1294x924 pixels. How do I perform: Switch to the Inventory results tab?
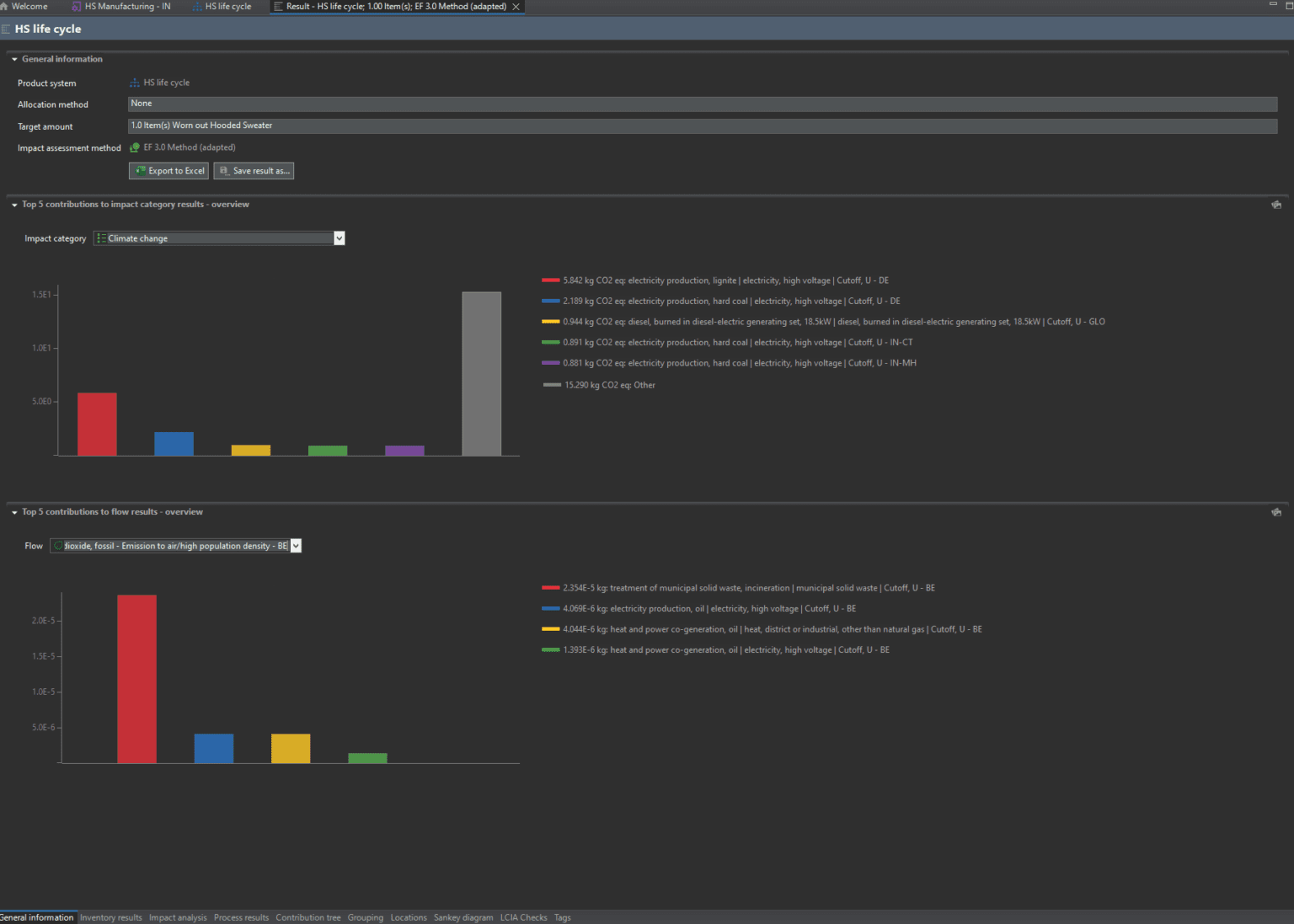point(110,917)
